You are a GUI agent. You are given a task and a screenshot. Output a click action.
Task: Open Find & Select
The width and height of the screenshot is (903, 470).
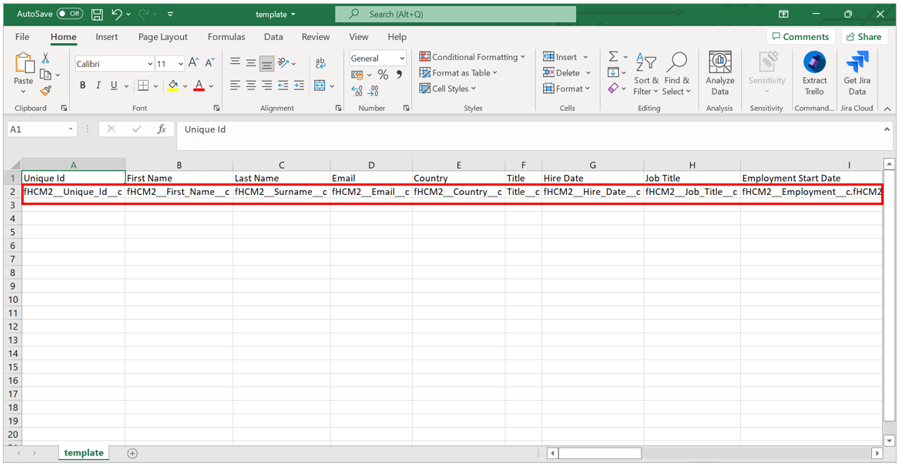676,74
